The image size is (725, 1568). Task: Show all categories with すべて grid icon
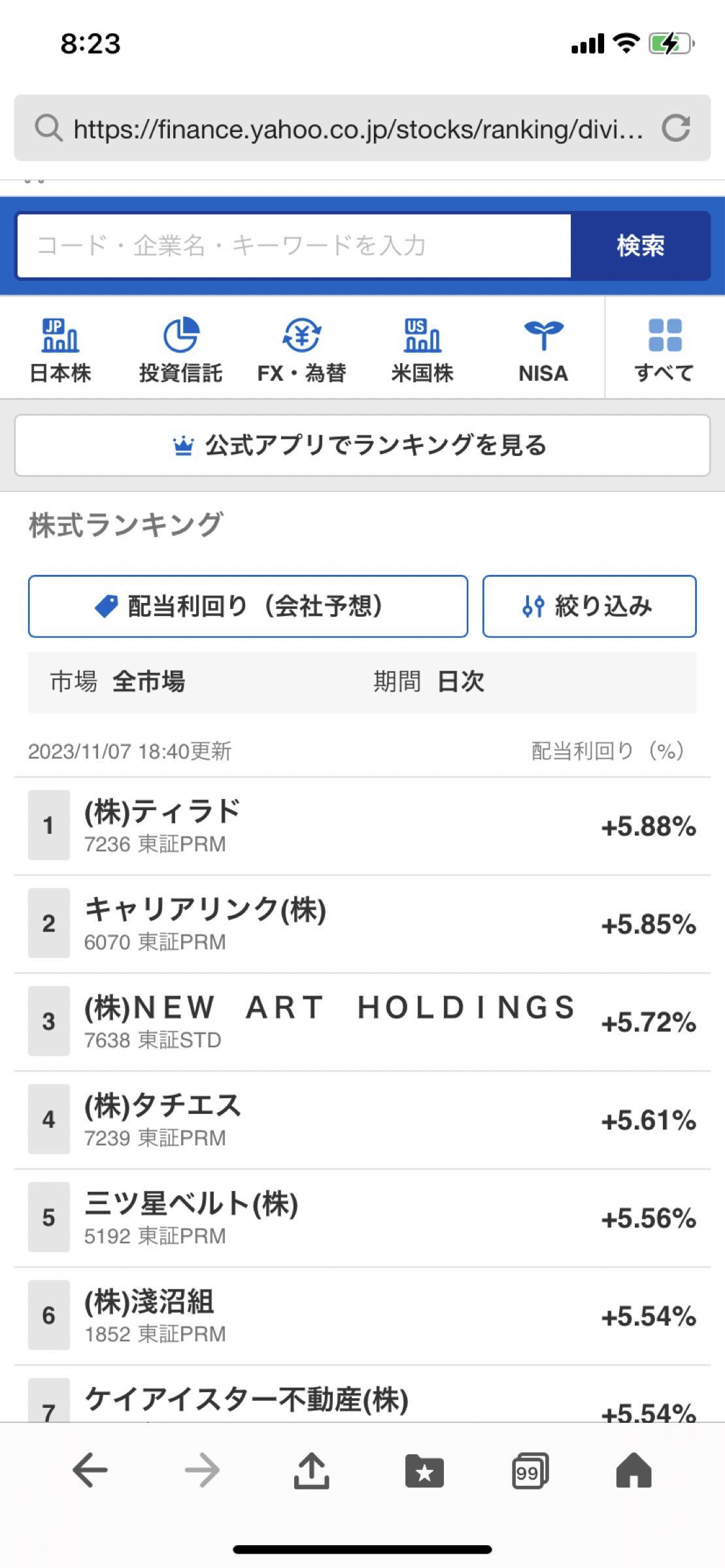[664, 336]
